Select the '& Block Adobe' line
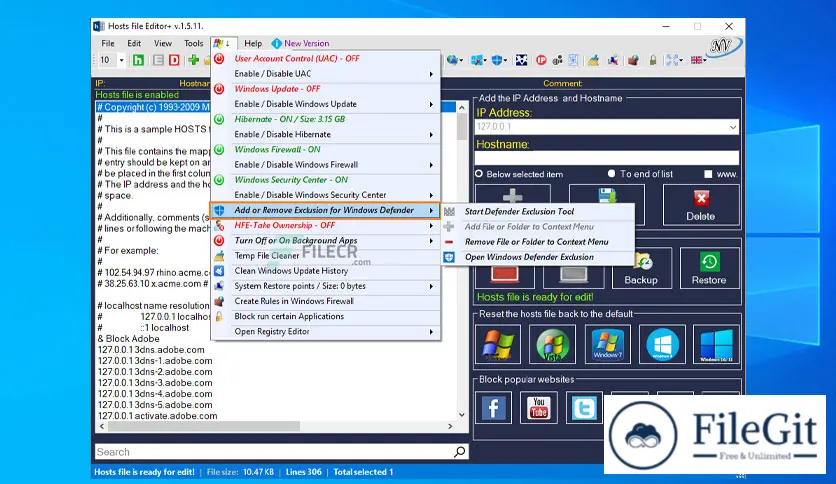Viewport: 836px width, 484px height. [x=128, y=339]
